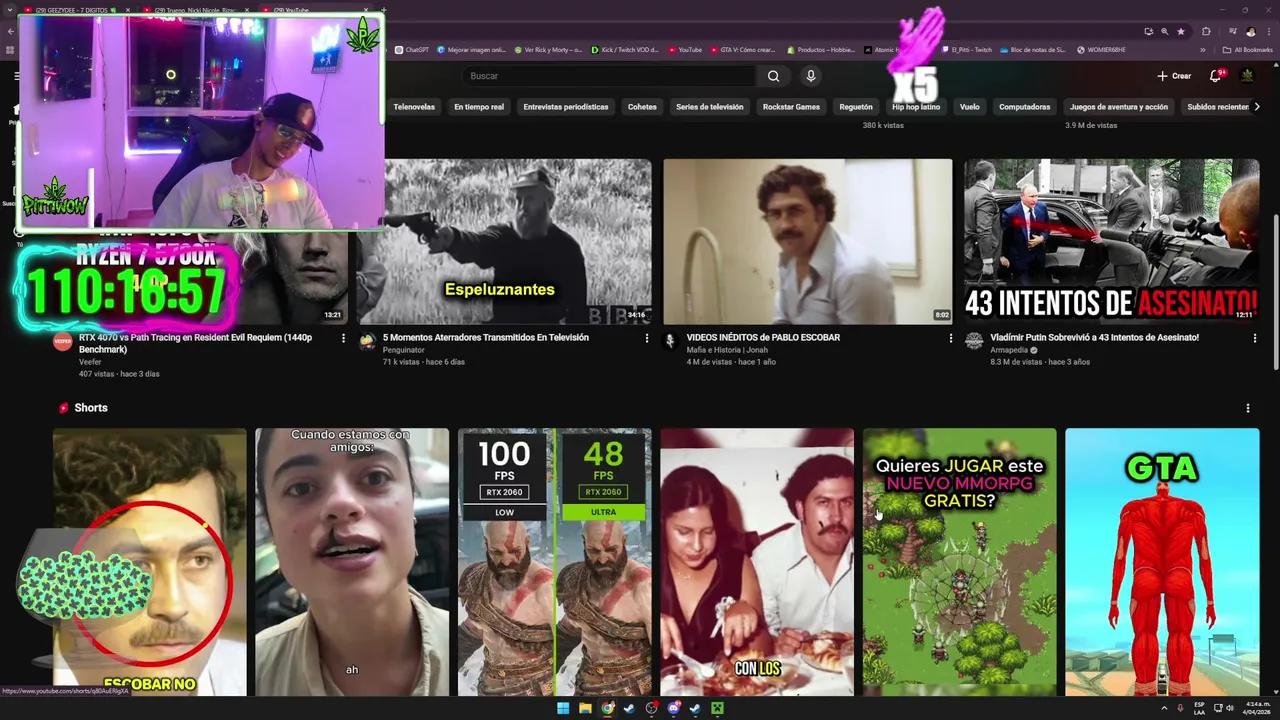Open the GTA V: Cómo crear bookmark
The width and height of the screenshot is (1280, 720).
tap(742, 49)
